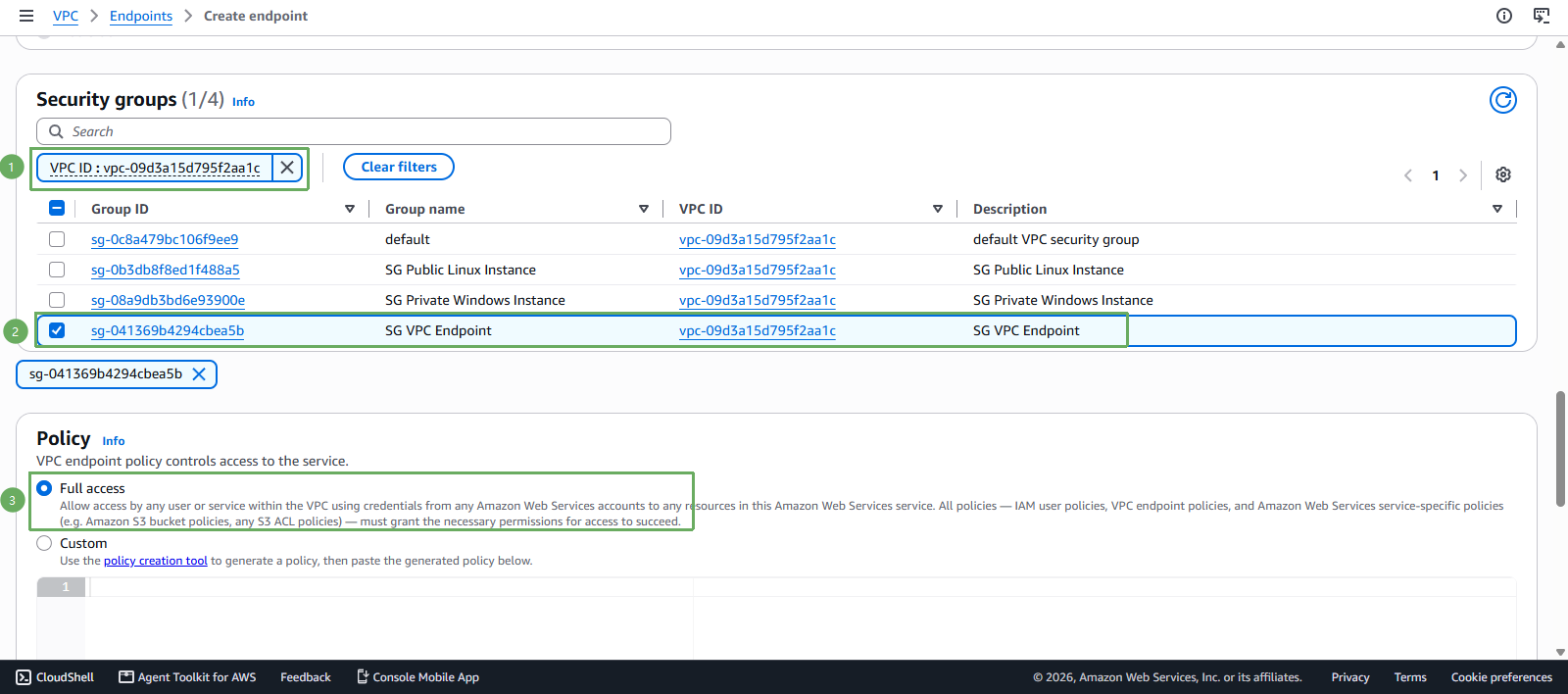
Task: Sort by Description column arrow
Action: 1497,209
